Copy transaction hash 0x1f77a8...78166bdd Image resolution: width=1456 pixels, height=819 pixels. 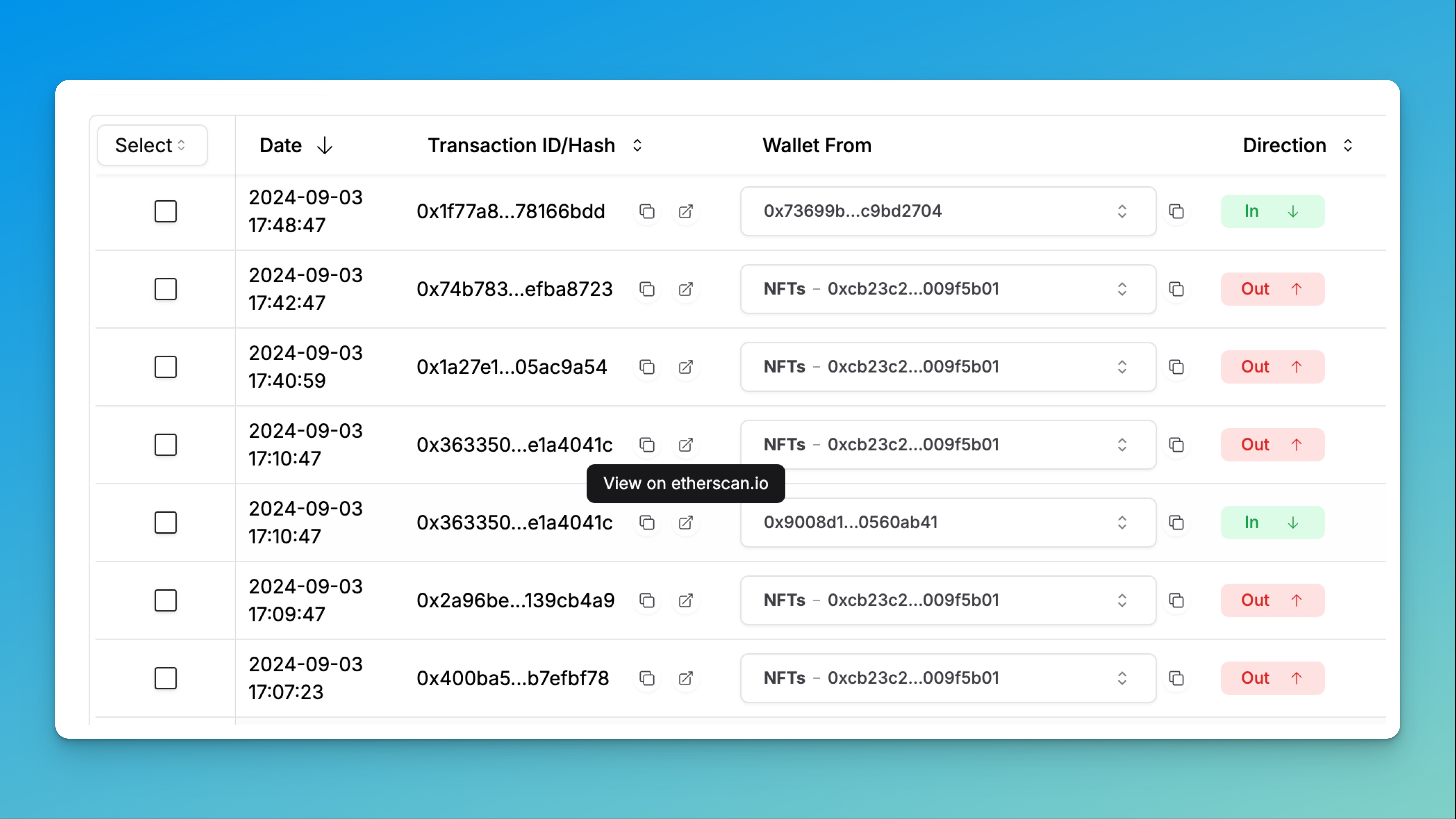(647, 212)
